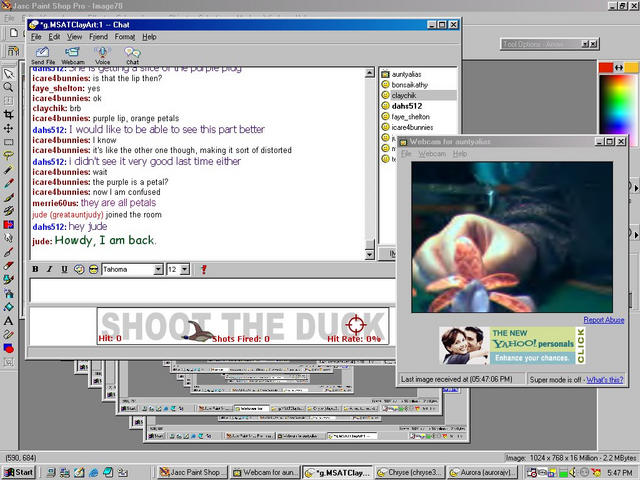Select the Mover tool
Image resolution: width=640 pixels, height=480 pixels.
[x=8, y=129]
